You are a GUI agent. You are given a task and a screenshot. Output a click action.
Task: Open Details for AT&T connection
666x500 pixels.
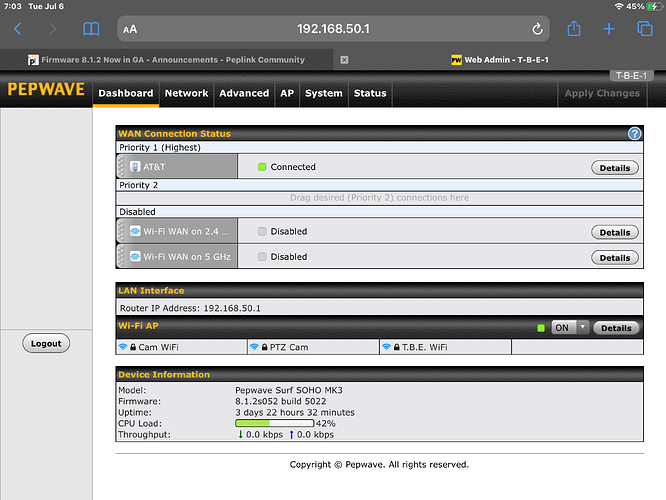(614, 168)
